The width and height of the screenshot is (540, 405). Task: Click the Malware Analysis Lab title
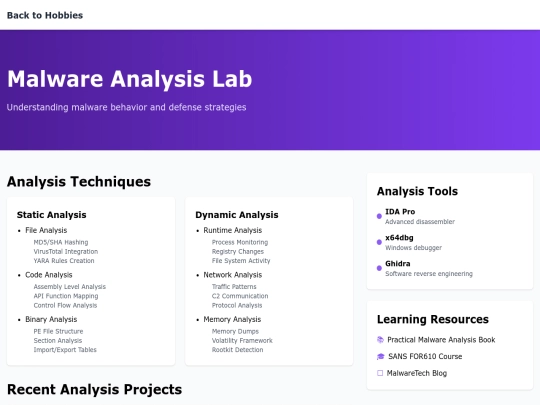coord(129,79)
